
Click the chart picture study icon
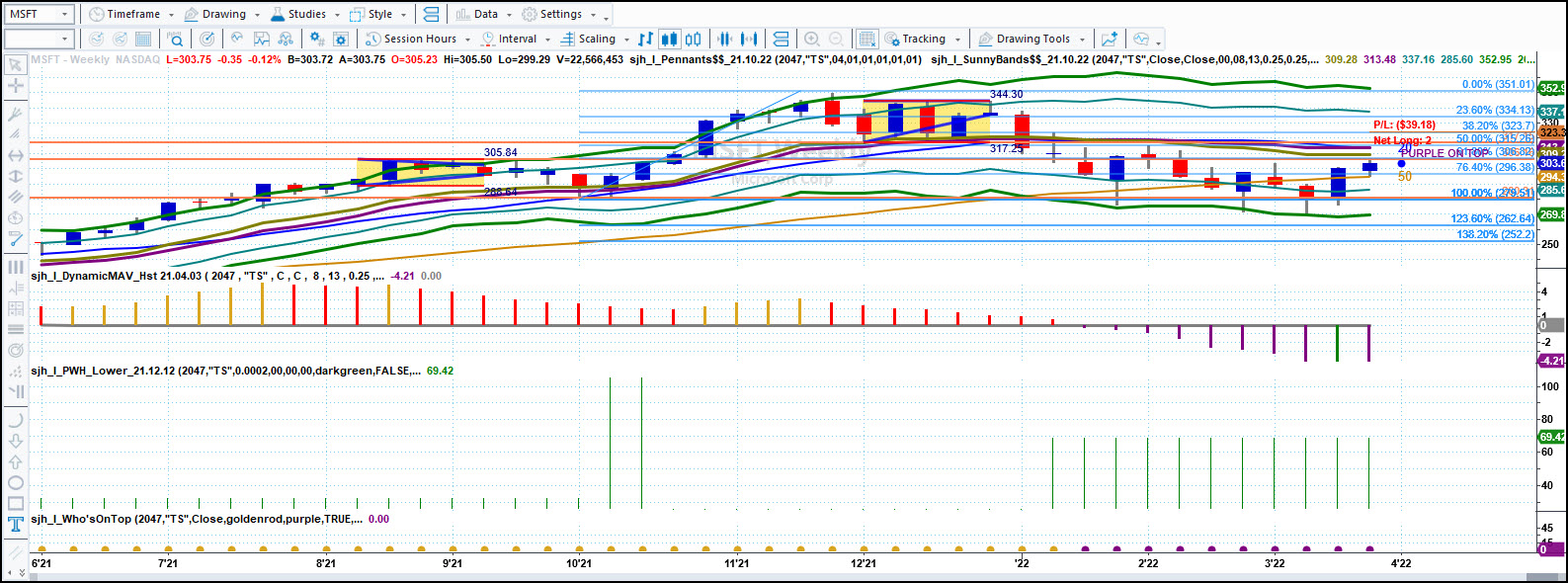(x=261, y=39)
